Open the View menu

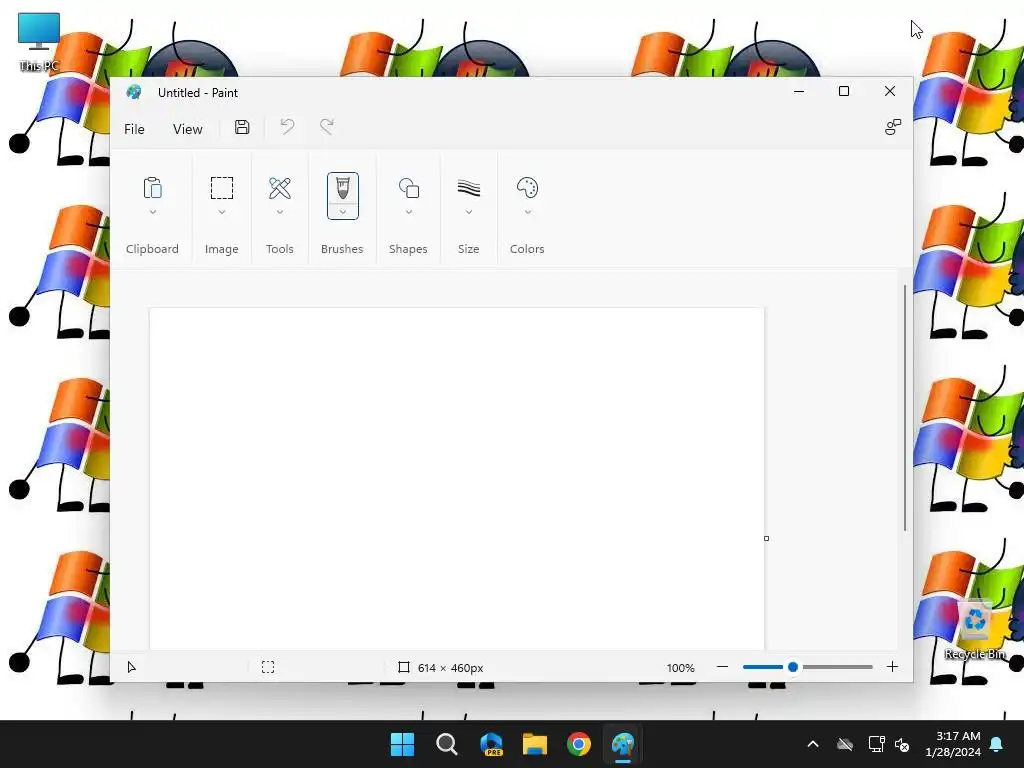tap(187, 129)
